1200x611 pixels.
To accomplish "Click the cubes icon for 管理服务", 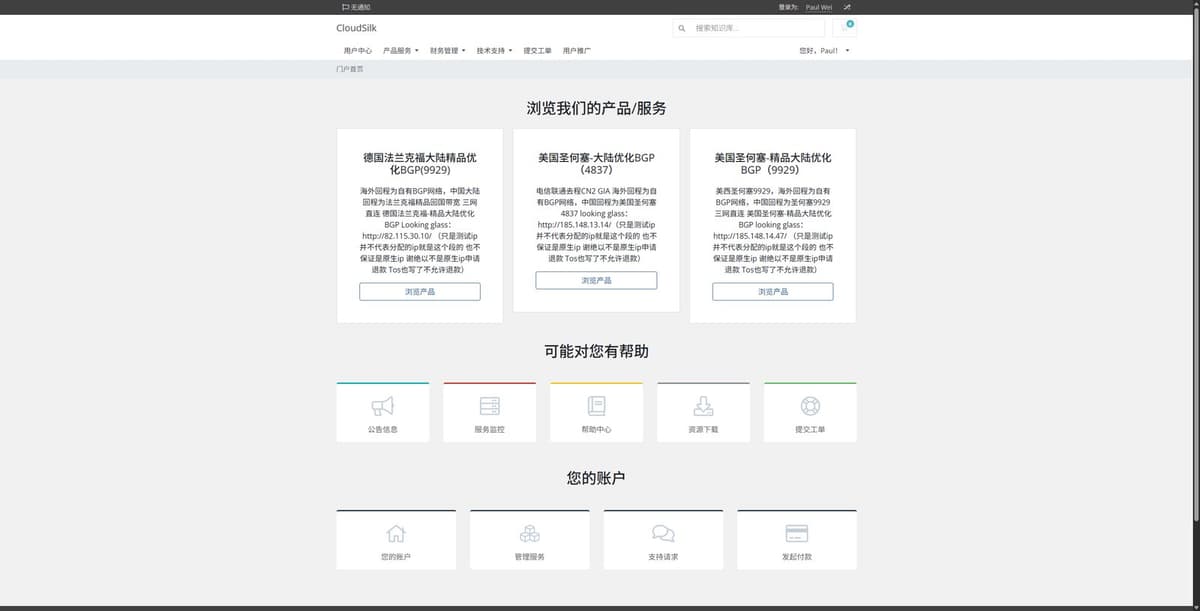I will tap(530, 534).
